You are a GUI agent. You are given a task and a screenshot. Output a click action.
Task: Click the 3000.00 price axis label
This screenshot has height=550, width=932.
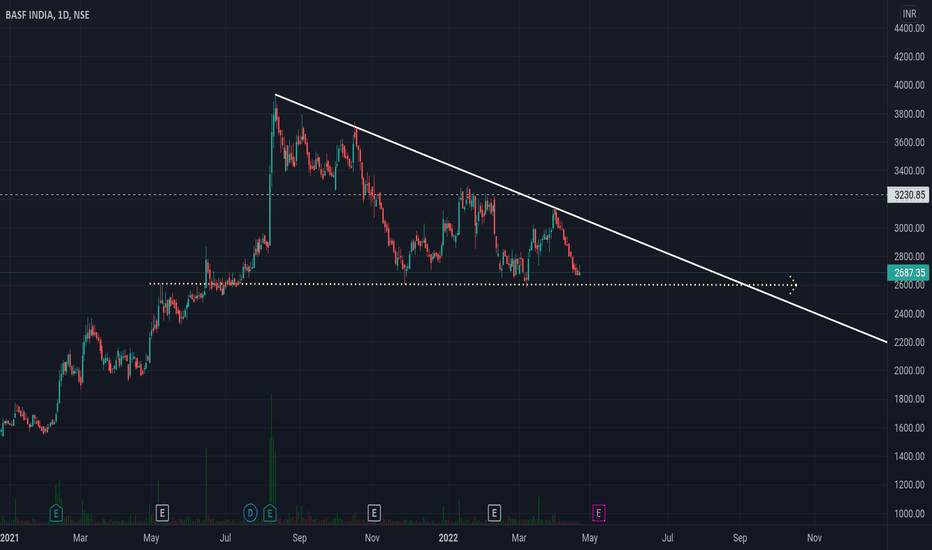[909, 228]
